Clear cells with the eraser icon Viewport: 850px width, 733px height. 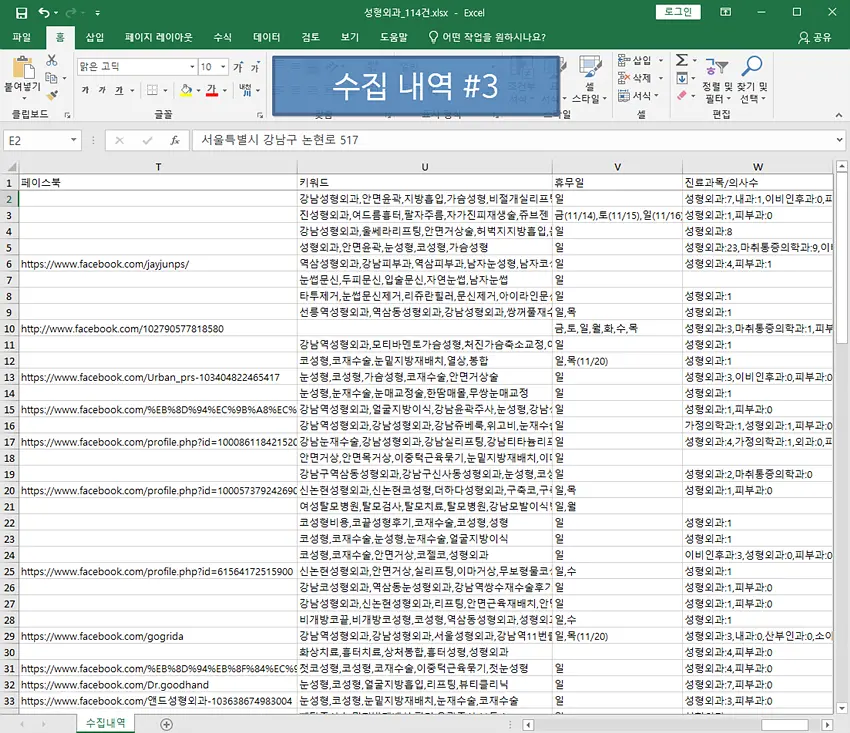pyautogui.click(x=680, y=95)
